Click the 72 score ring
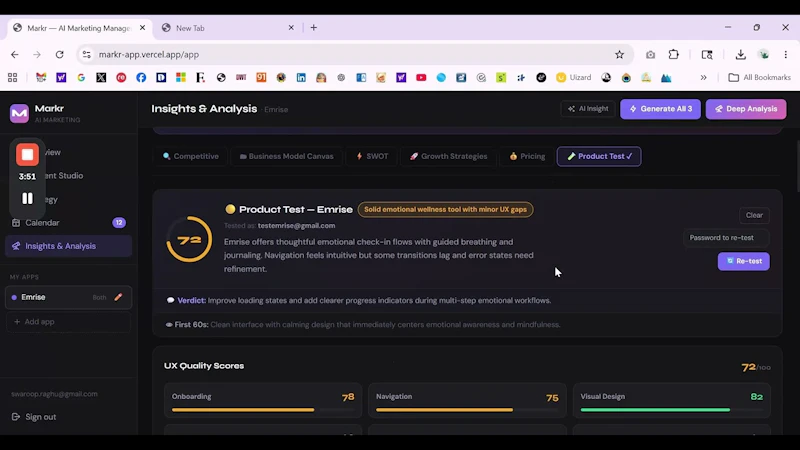The image size is (800, 450). tap(189, 239)
